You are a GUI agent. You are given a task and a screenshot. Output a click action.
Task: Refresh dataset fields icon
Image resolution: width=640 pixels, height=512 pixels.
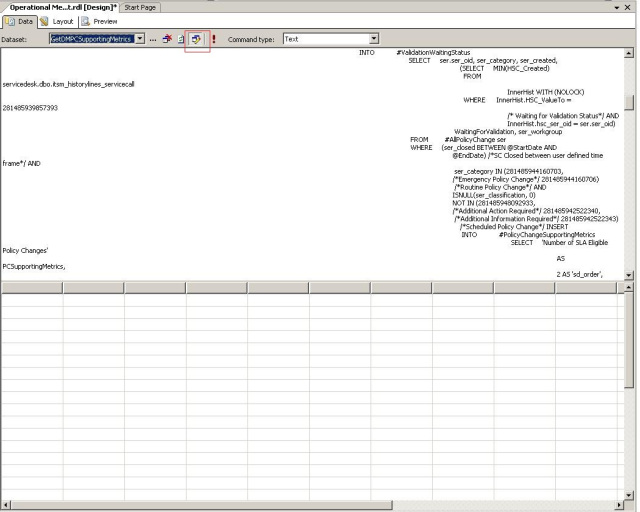pyautogui.click(x=181, y=39)
